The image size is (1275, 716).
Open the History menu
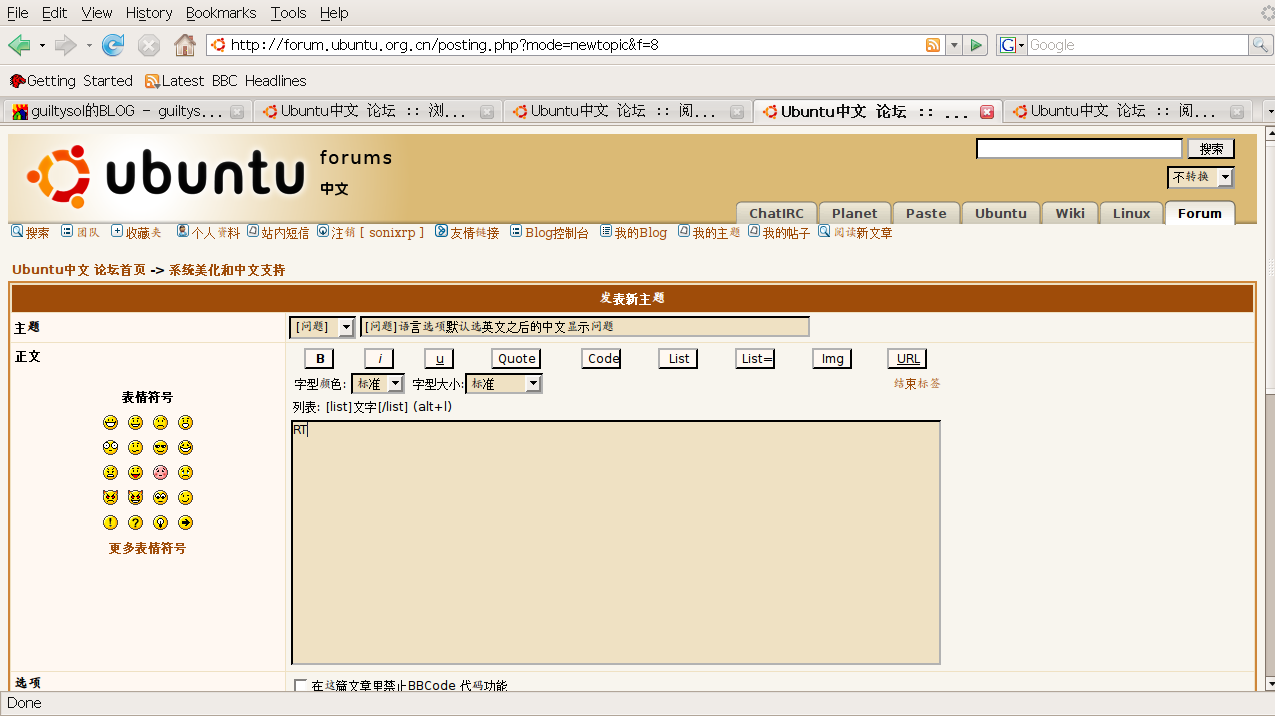(x=149, y=13)
